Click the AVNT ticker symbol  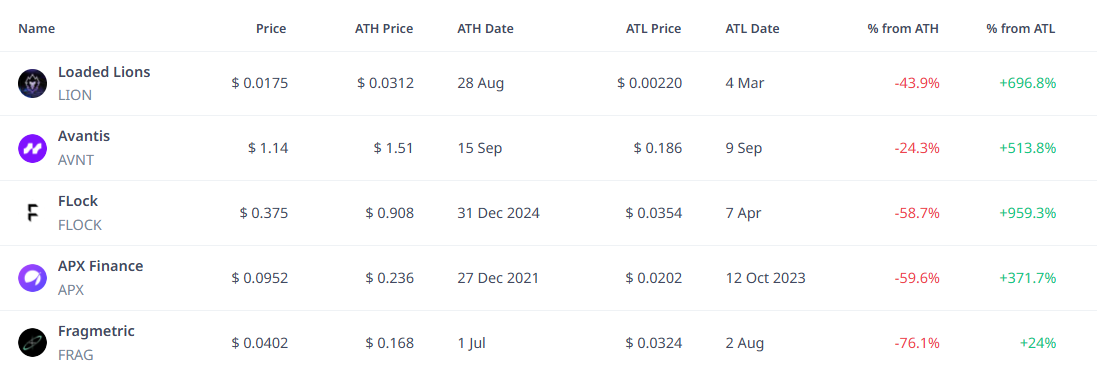coord(76,160)
